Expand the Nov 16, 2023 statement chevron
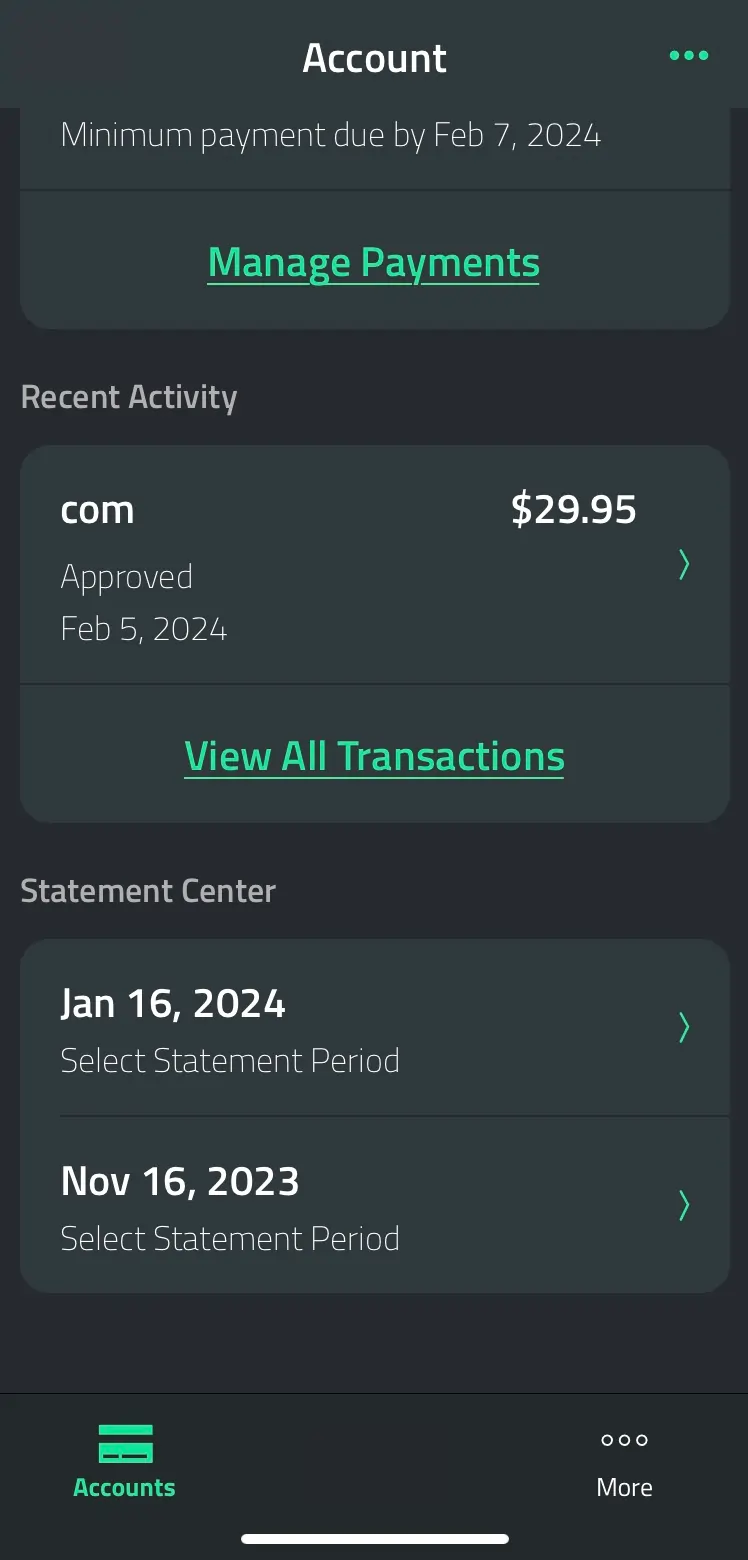The image size is (748, 1560). pos(684,1205)
